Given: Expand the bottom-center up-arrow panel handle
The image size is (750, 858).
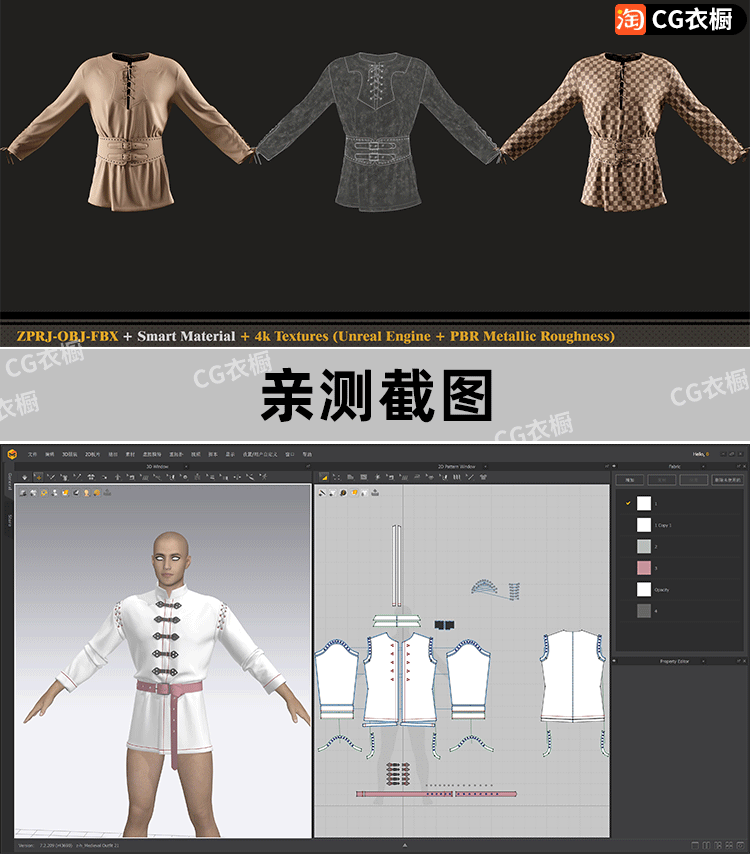Looking at the screenshot, I should point(405,845).
